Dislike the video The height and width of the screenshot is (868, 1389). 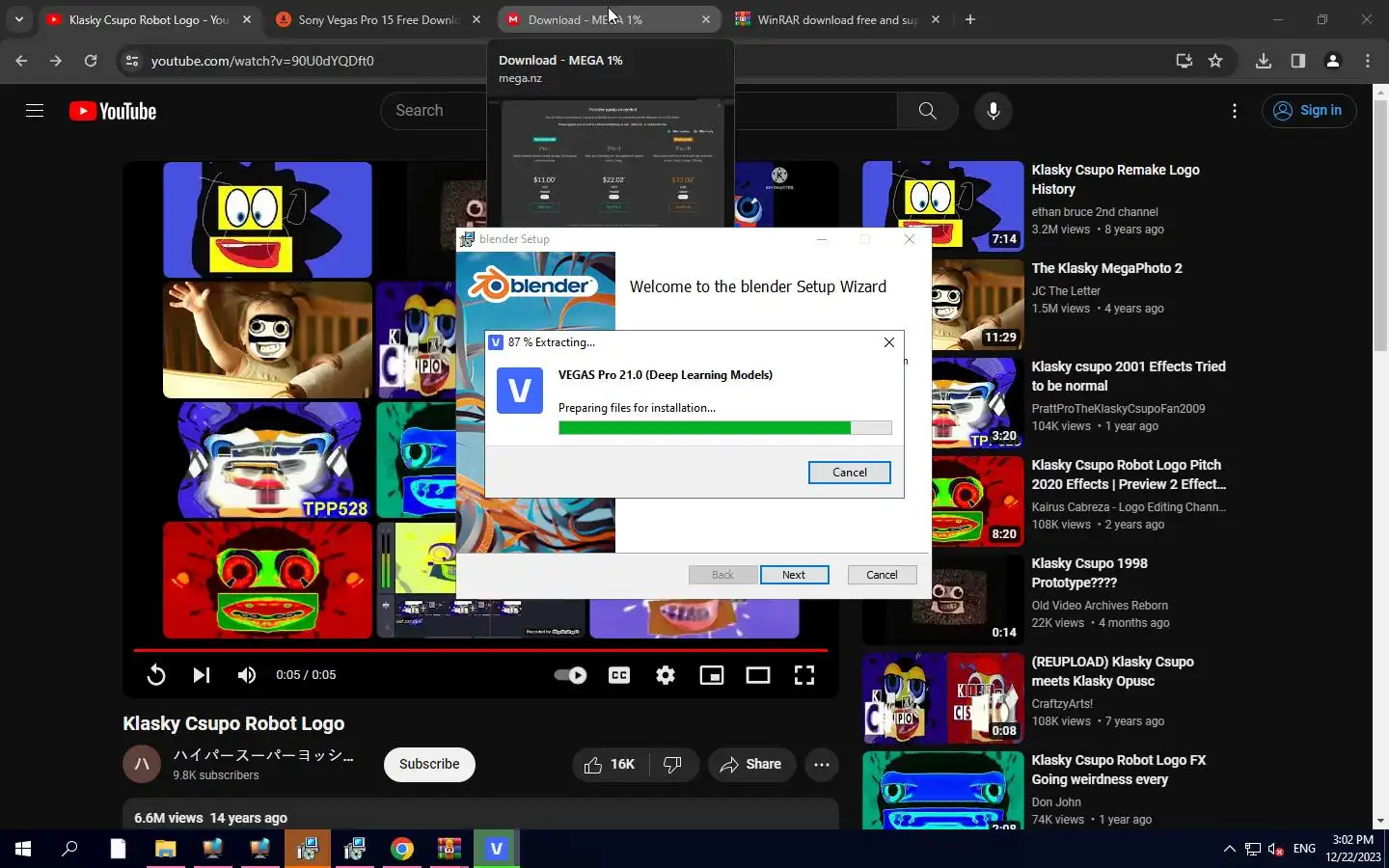[x=673, y=765]
